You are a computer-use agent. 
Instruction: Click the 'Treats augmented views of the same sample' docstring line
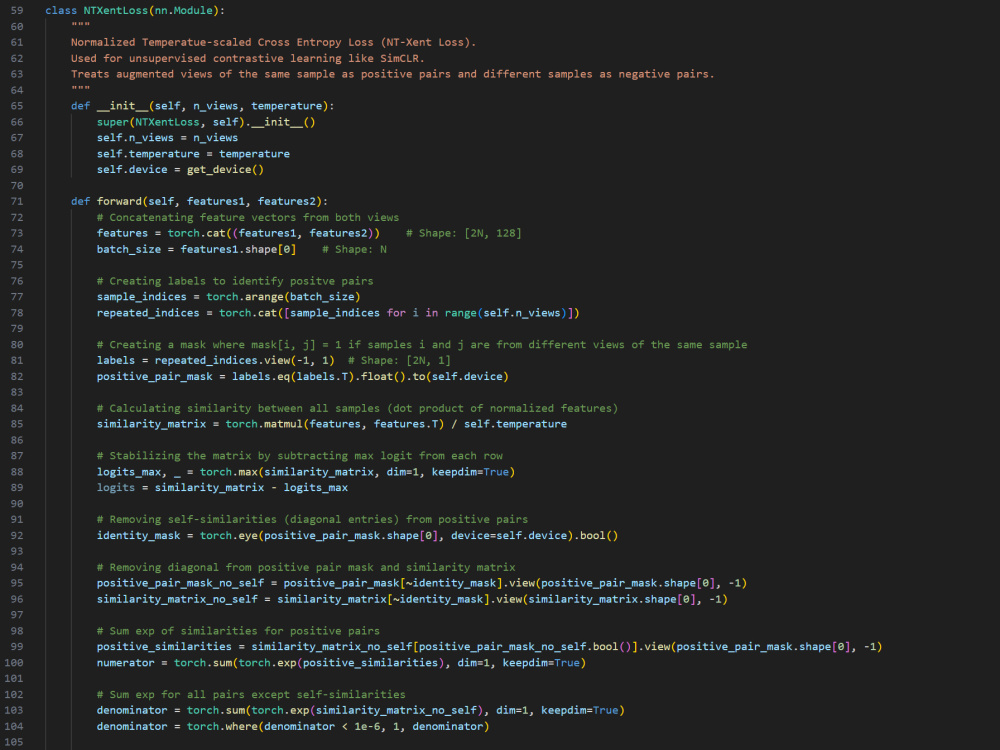coord(392,74)
